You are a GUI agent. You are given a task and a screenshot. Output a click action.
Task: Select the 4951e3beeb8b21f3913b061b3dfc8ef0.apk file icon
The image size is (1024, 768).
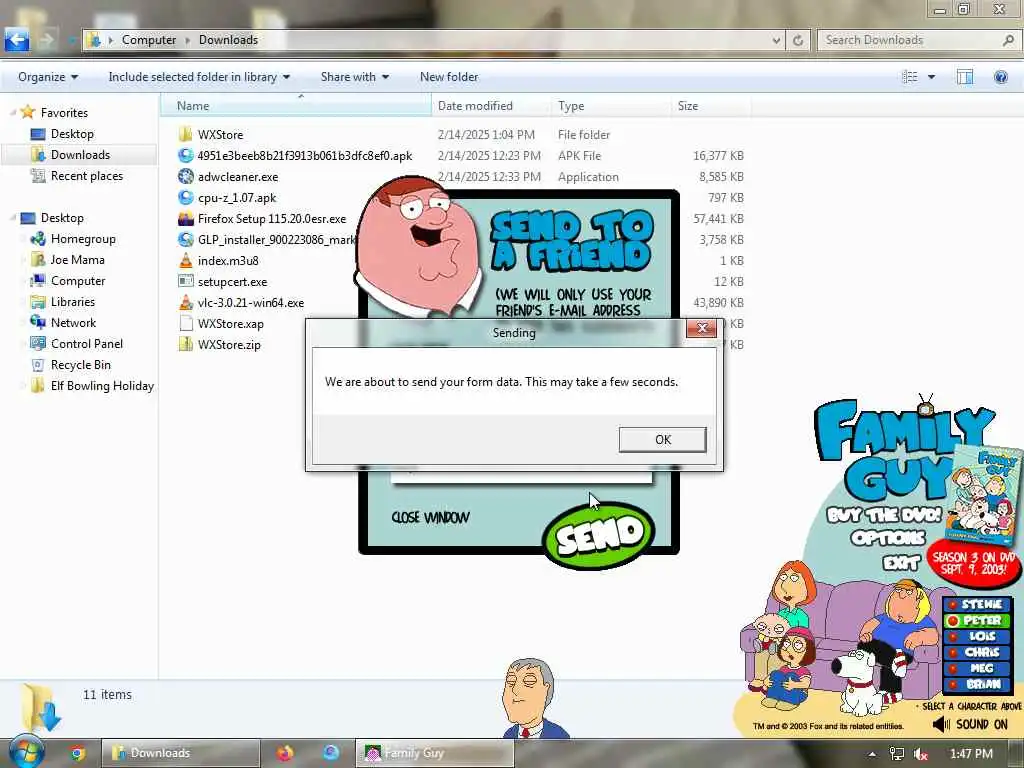(x=185, y=155)
